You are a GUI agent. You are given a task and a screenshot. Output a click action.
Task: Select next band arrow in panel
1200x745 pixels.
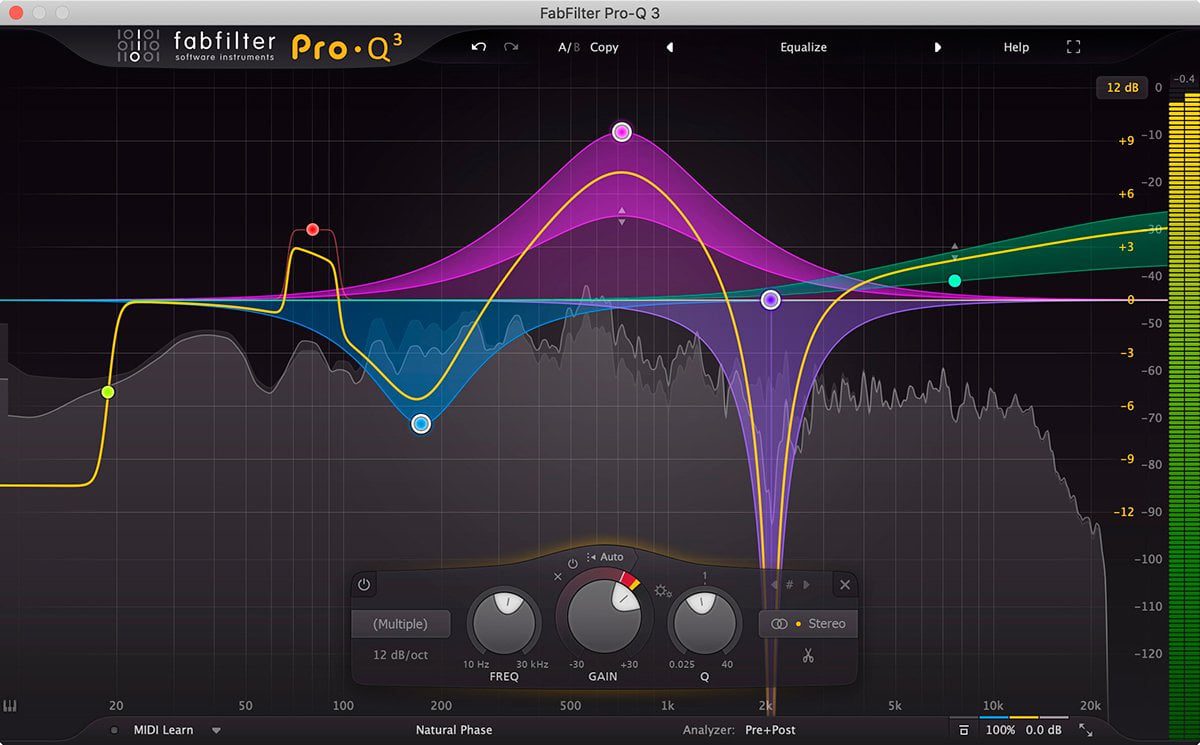pyautogui.click(x=807, y=585)
